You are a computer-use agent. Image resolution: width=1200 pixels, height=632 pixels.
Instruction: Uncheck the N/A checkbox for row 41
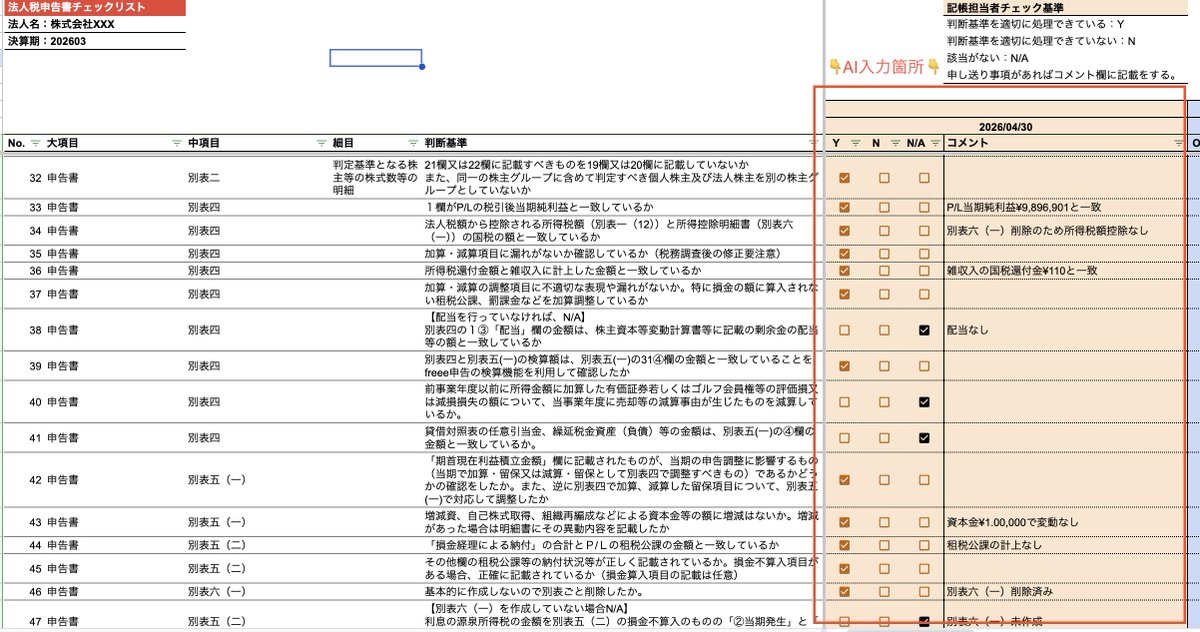pyautogui.click(x=924, y=438)
